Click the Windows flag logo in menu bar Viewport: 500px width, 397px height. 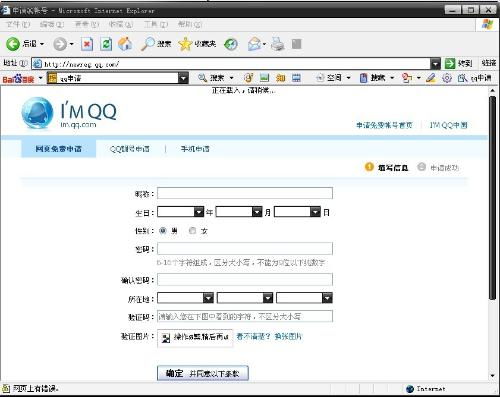pos(488,25)
